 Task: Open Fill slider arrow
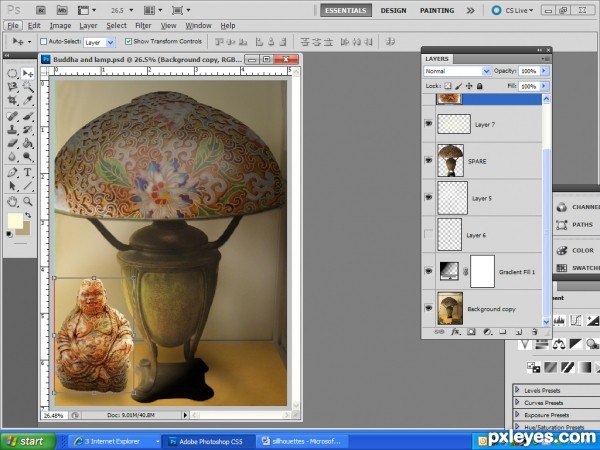tap(544, 86)
